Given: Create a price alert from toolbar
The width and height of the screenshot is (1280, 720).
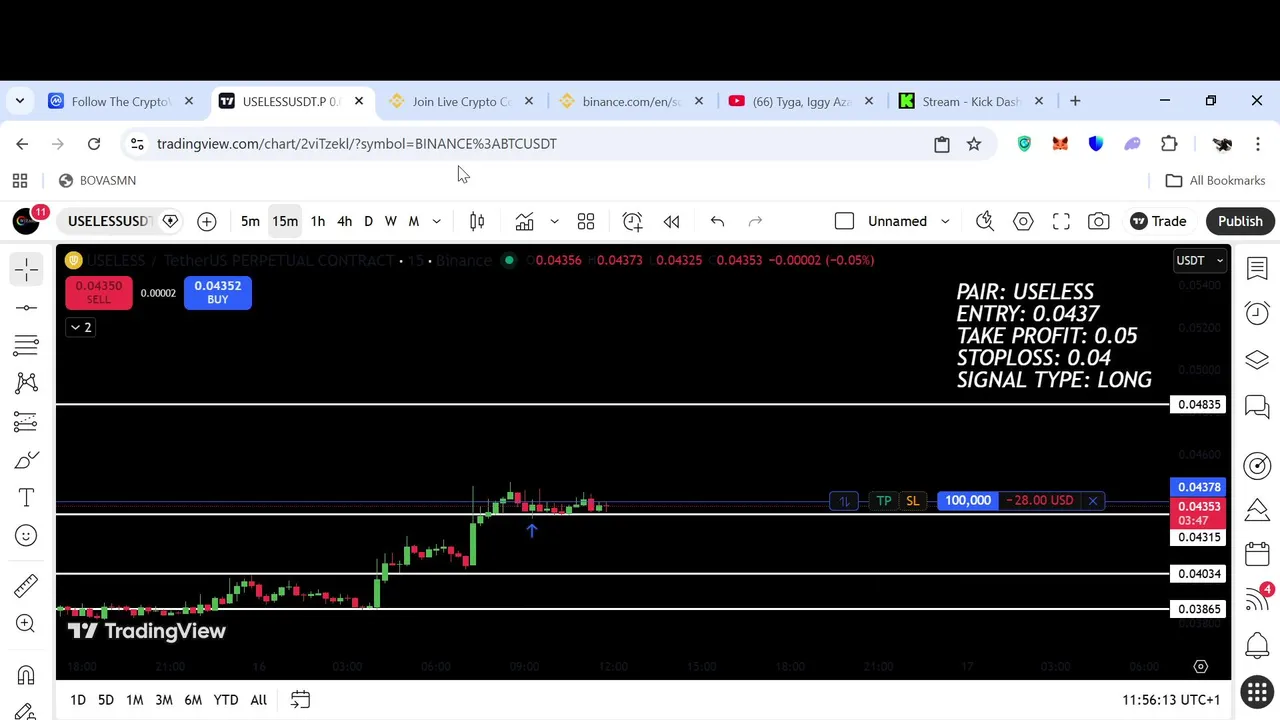Looking at the screenshot, I should 632,221.
